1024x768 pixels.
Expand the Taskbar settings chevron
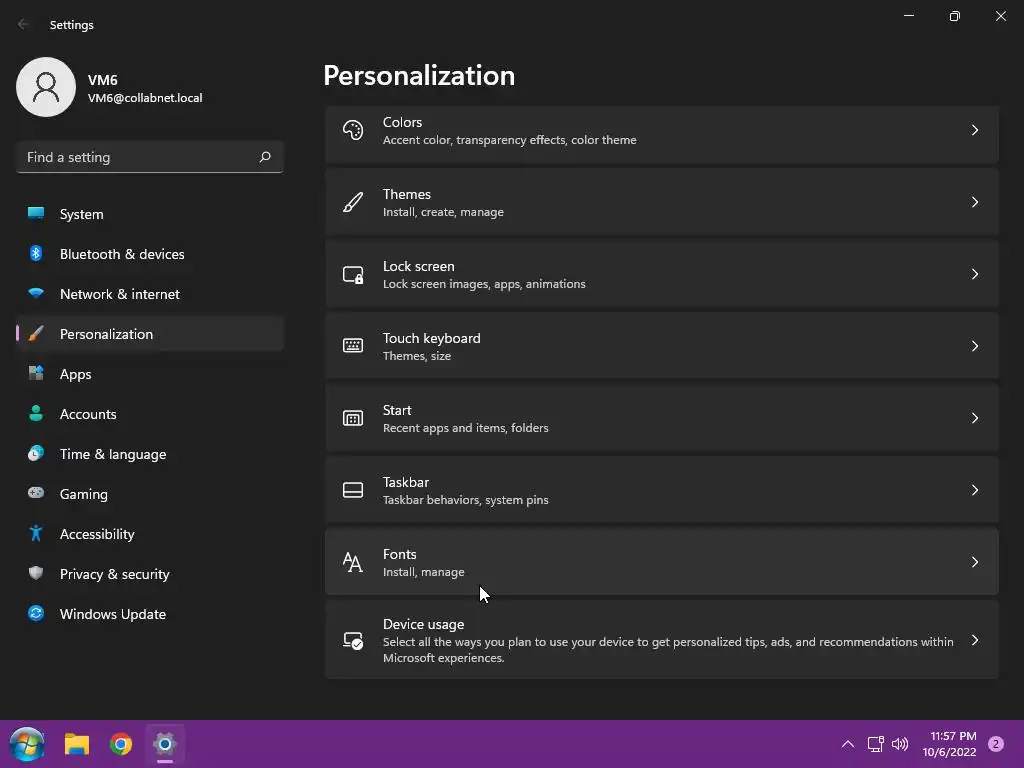coord(974,490)
